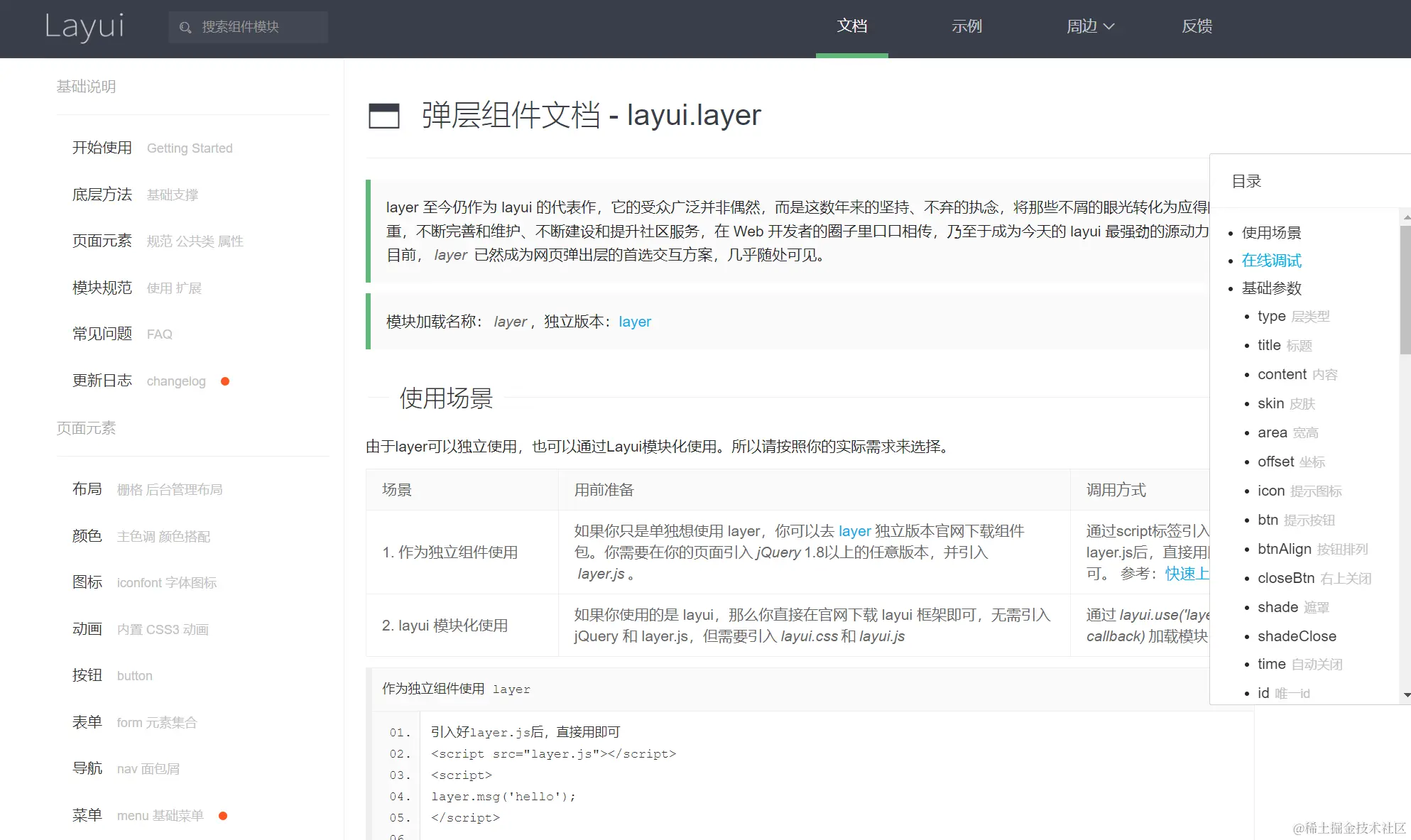Open 导航 nav 面包屑 page
This screenshot has width=1411, height=840.
126,768
